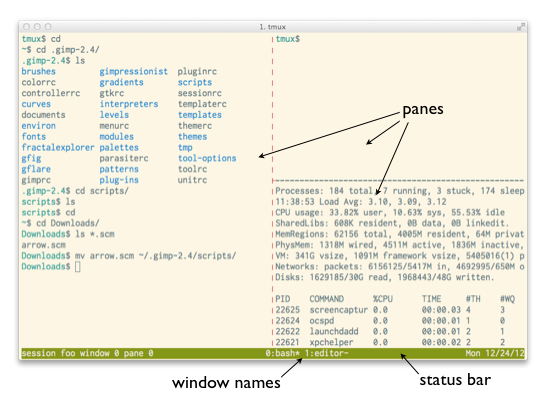Click the 'CPU usage: 33.82% user' line
547x404 pixels.
click(x=390, y=212)
